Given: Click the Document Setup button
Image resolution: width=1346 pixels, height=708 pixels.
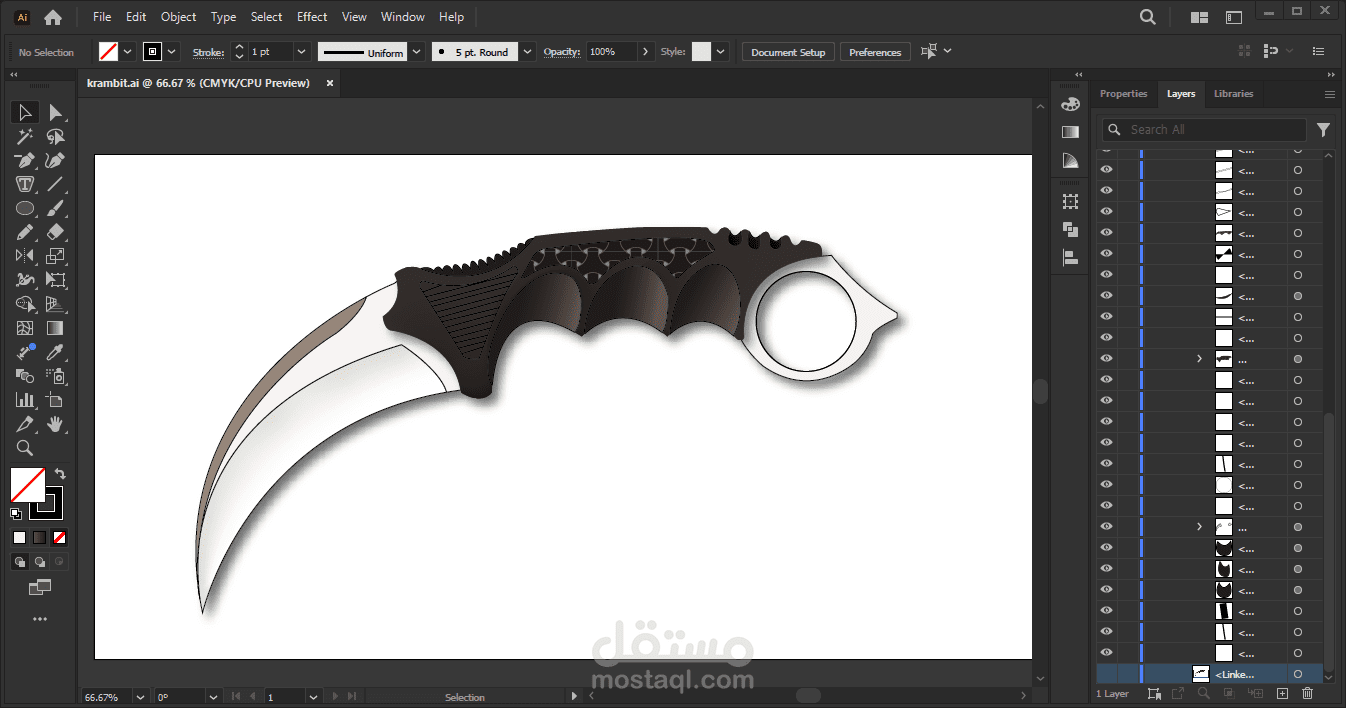Looking at the screenshot, I should coord(788,52).
